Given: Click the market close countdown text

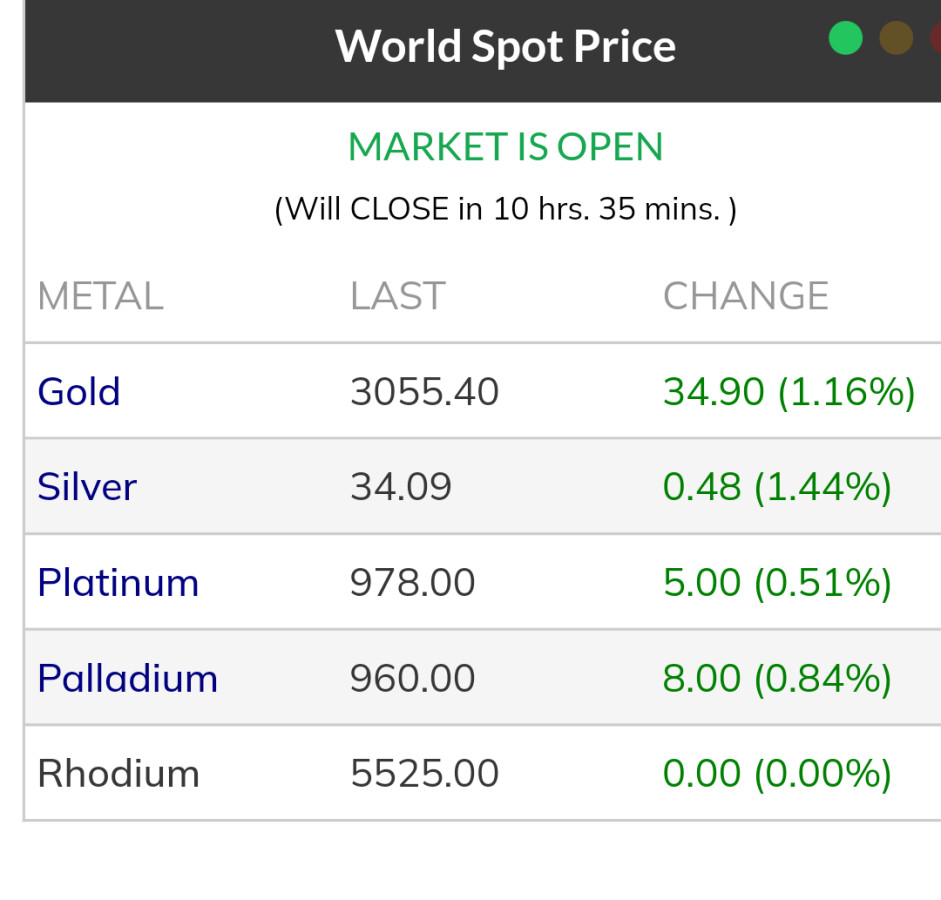Looking at the screenshot, I should (505, 209).
